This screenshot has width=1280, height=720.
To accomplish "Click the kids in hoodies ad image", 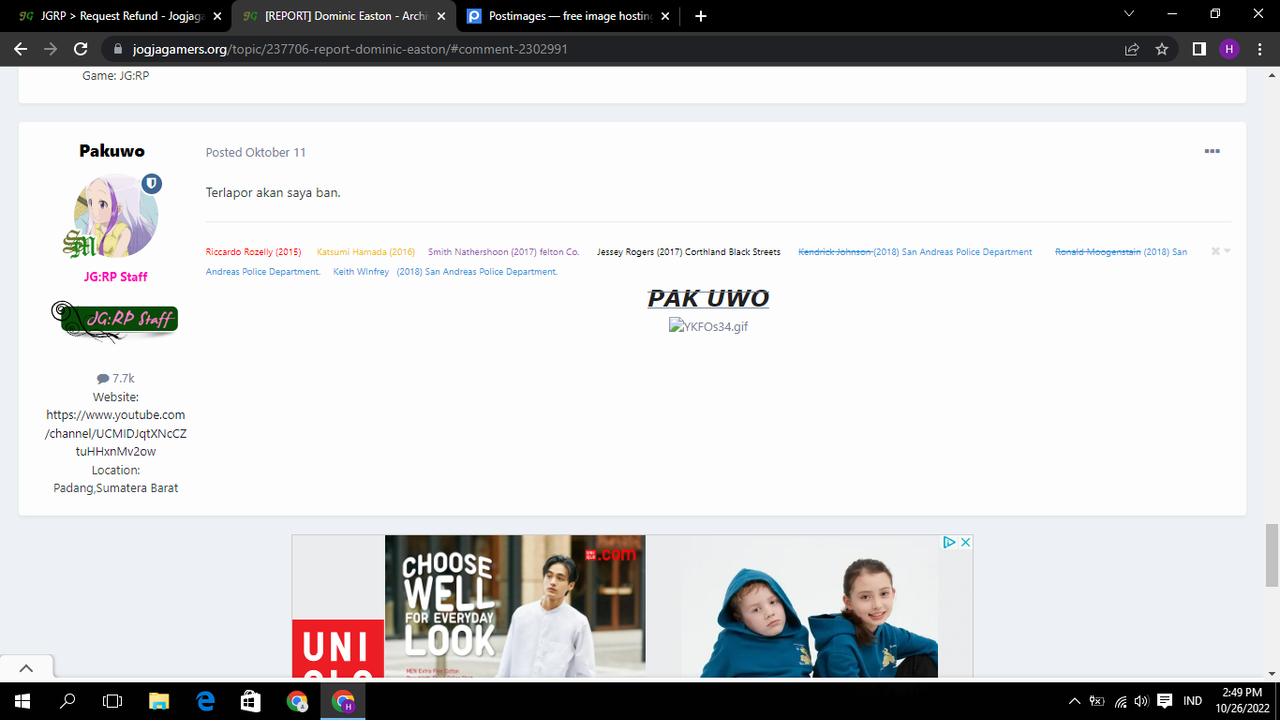I will point(810,606).
